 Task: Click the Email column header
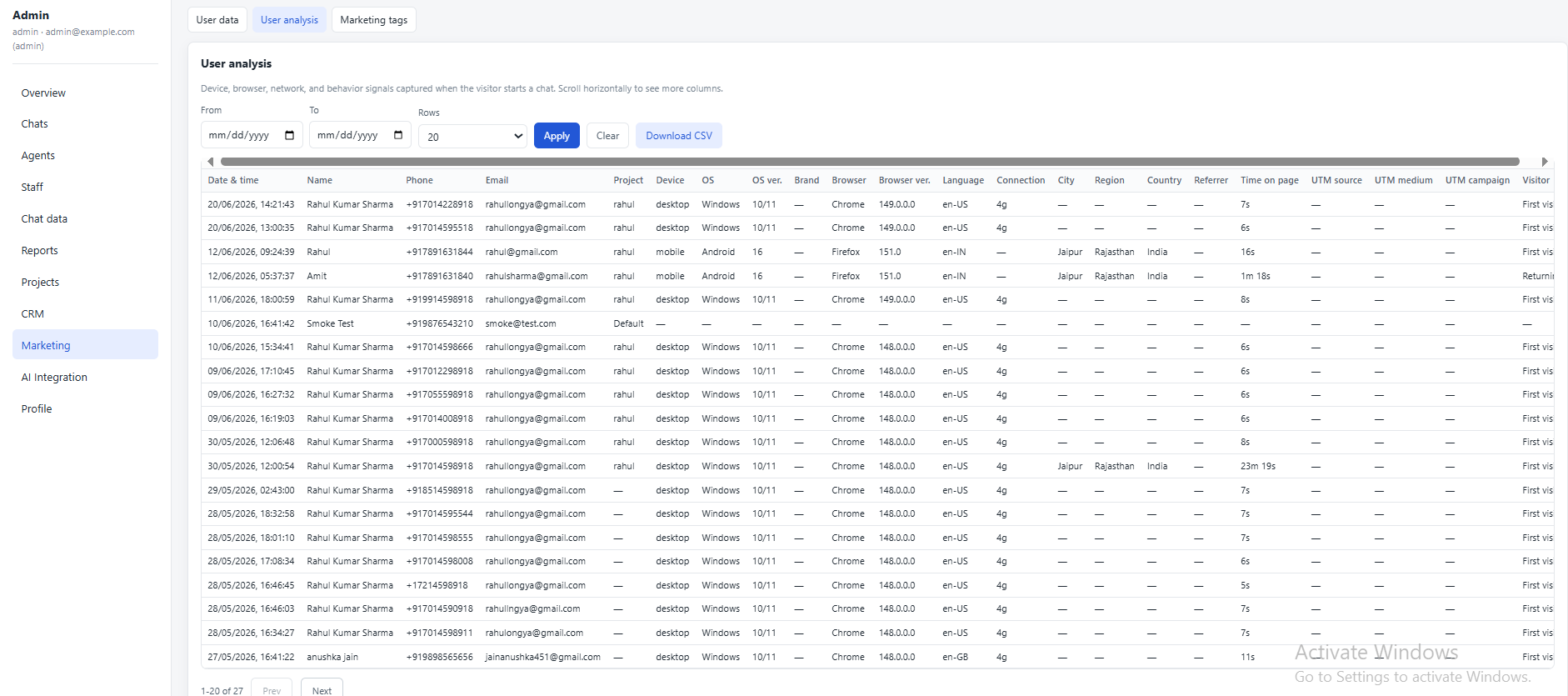[497, 180]
